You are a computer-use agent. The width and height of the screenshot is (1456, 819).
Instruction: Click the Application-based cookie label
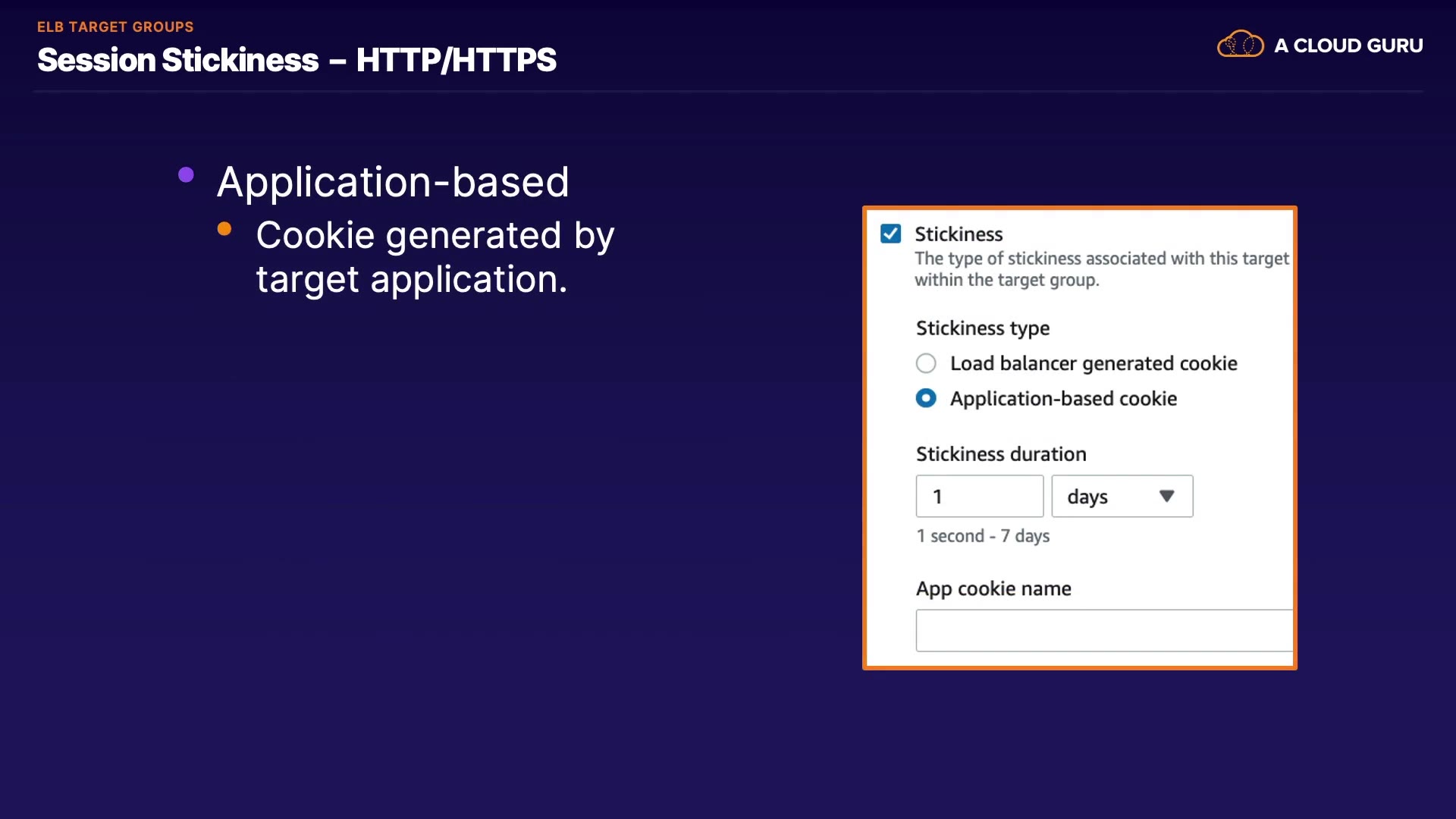(1063, 399)
